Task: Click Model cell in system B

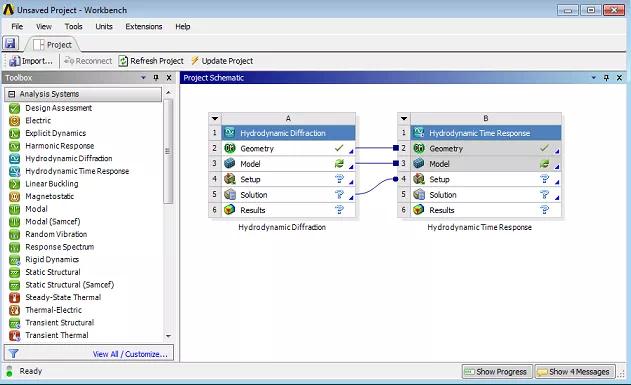Action: coord(485,164)
